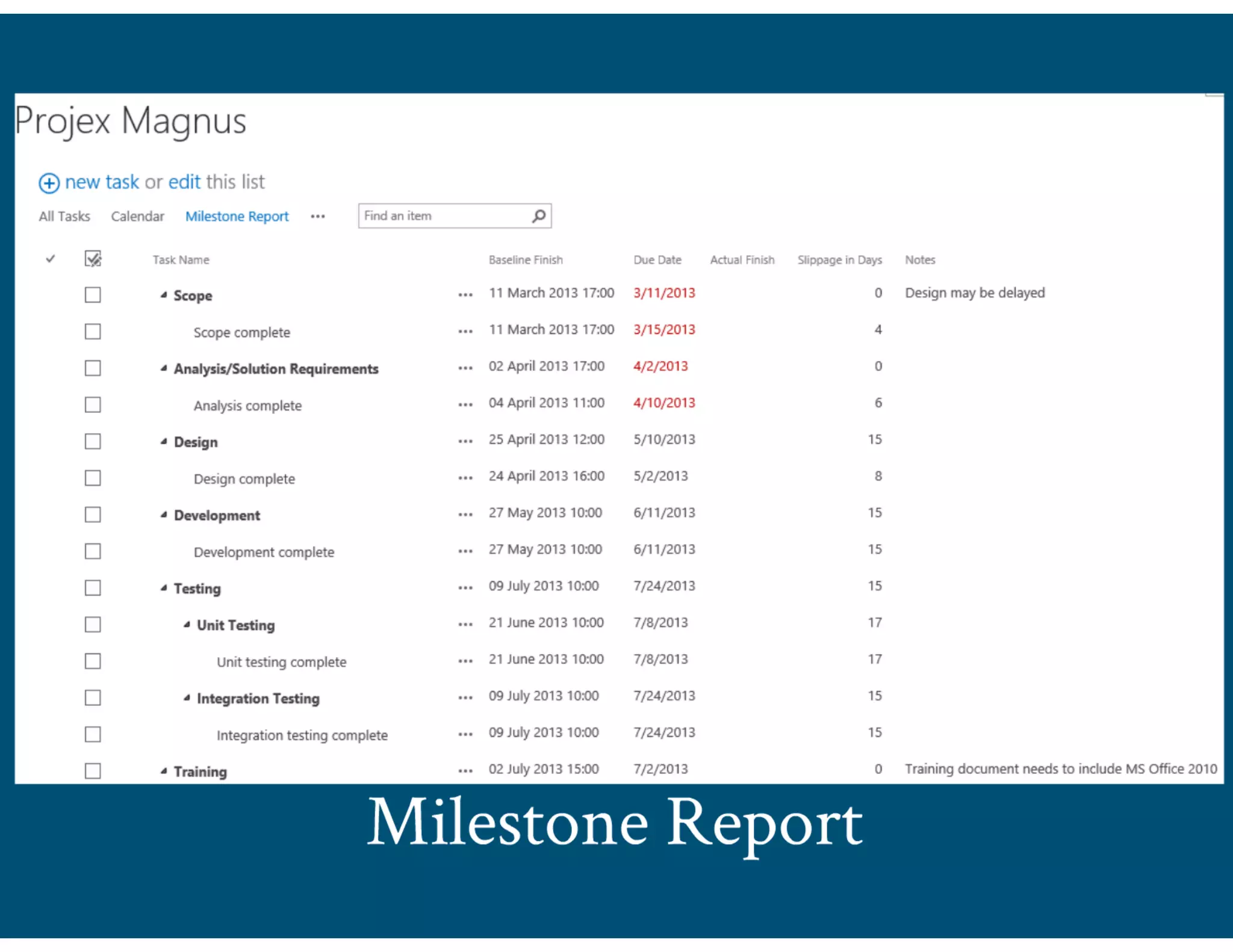Check the Testing row checkbox
The image size is (1233, 952).
pos(93,588)
